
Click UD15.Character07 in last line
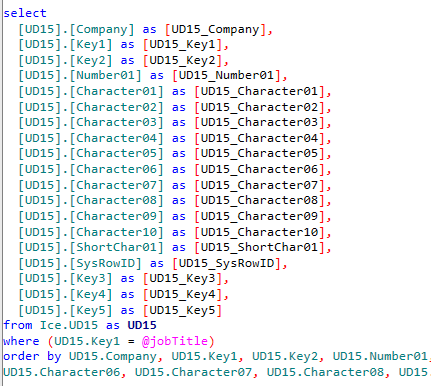(193, 372)
